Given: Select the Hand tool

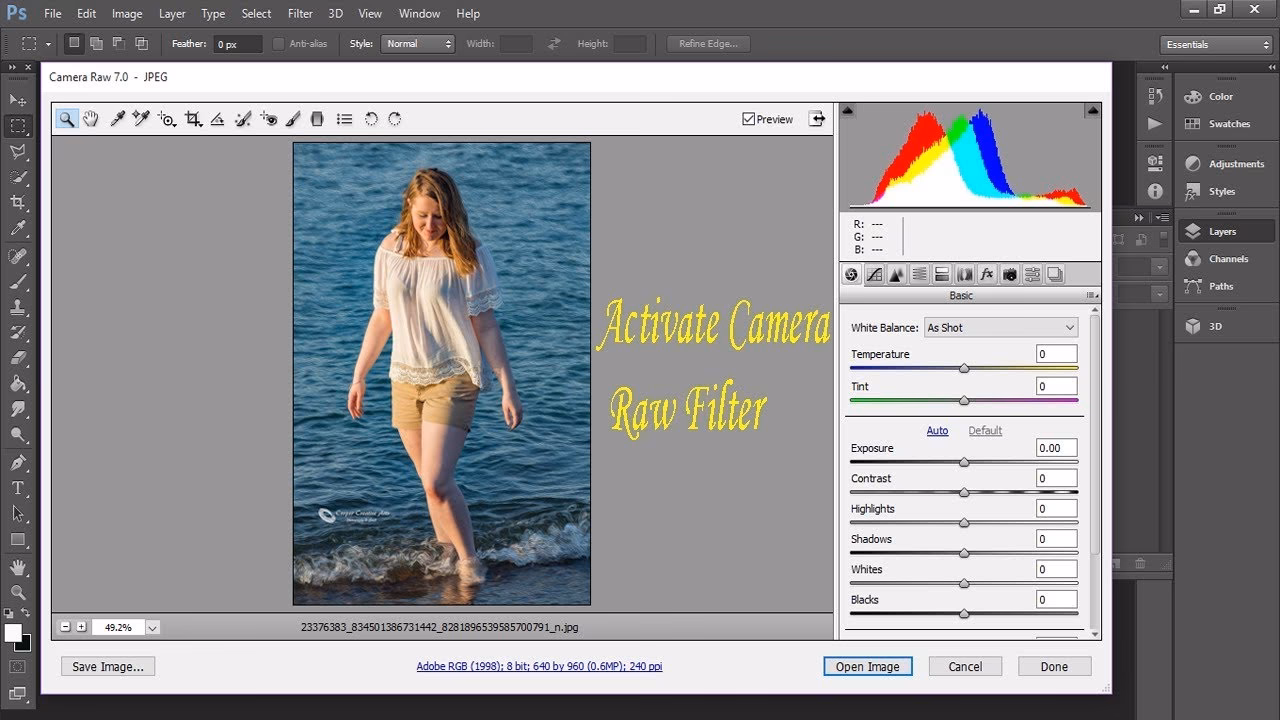Looking at the screenshot, I should 91,118.
